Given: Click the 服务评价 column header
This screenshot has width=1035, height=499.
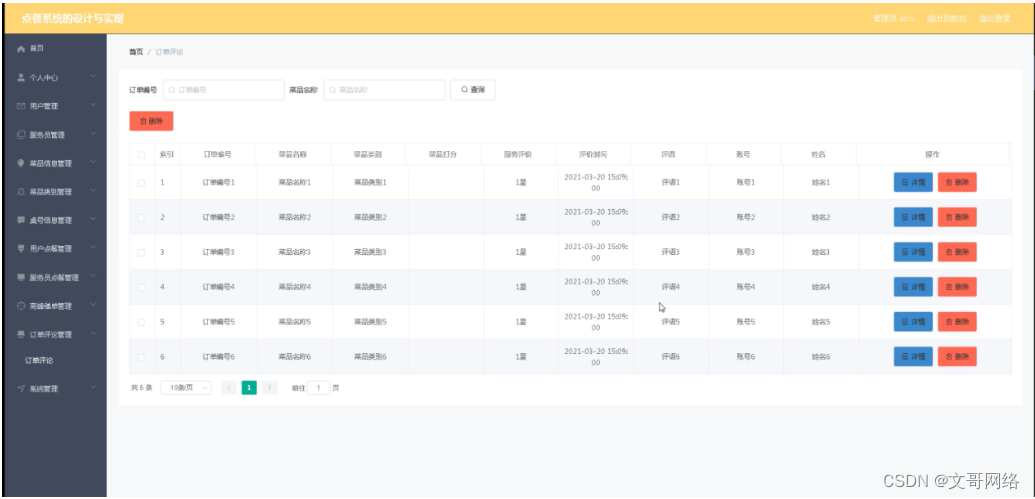Looking at the screenshot, I should pyautogui.click(x=518, y=154).
